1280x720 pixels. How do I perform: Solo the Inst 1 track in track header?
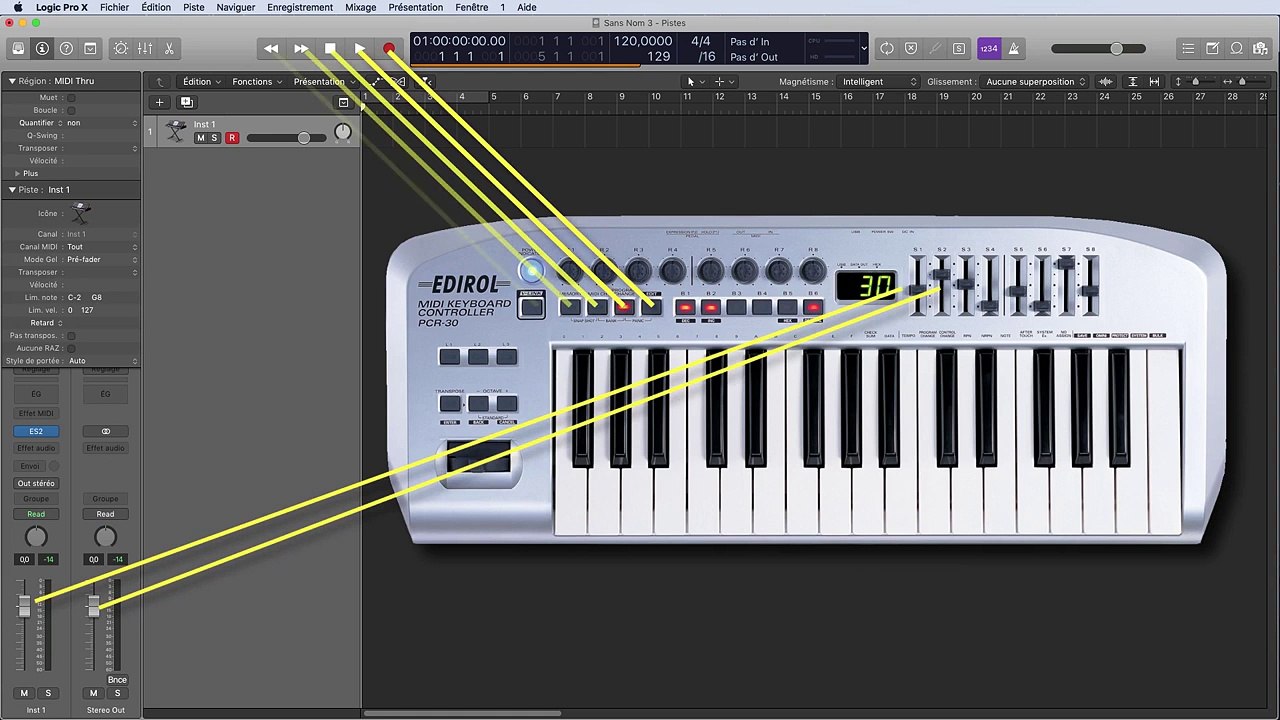pyautogui.click(x=213, y=138)
